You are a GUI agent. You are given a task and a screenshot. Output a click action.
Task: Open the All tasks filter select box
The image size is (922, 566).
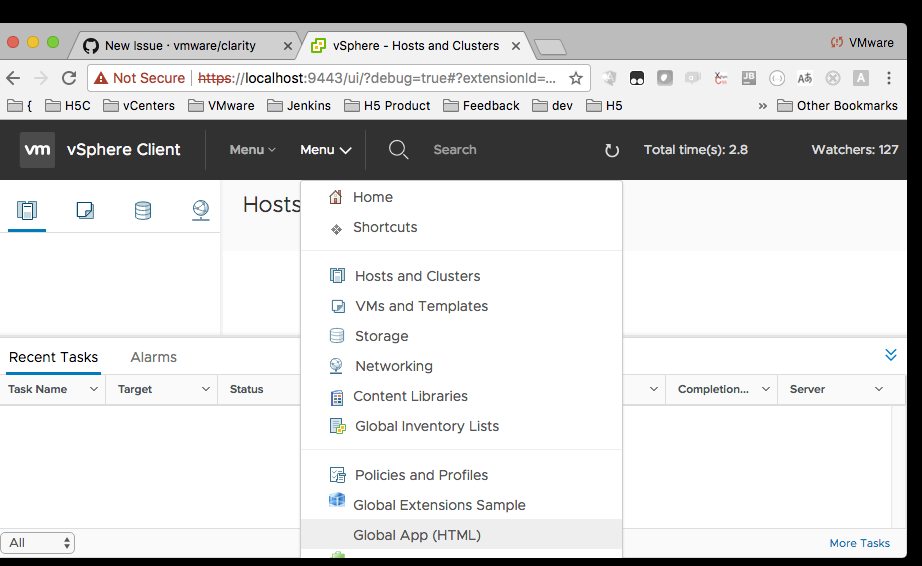(x=38, y=542)
